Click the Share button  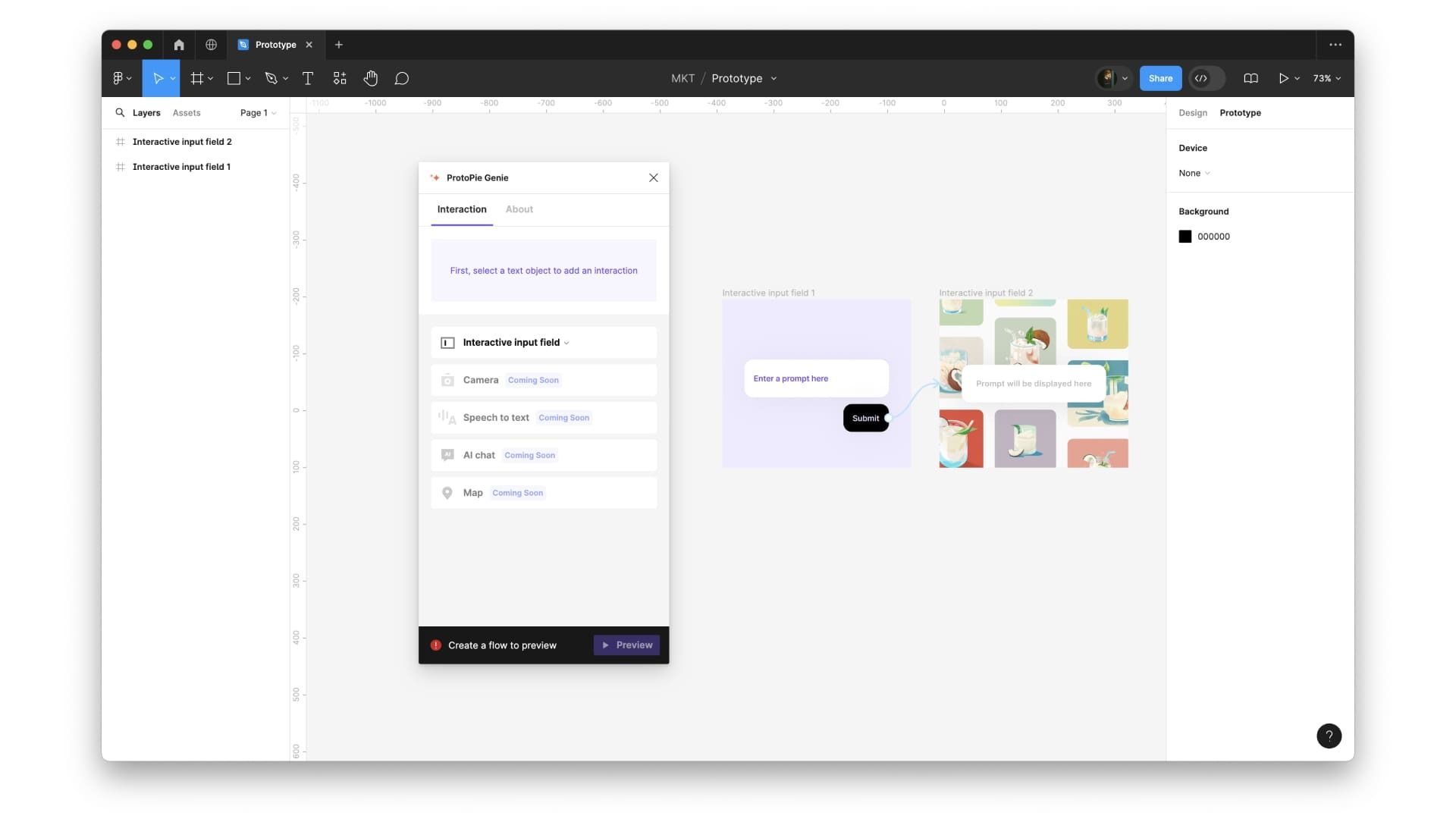[1160, 78]
